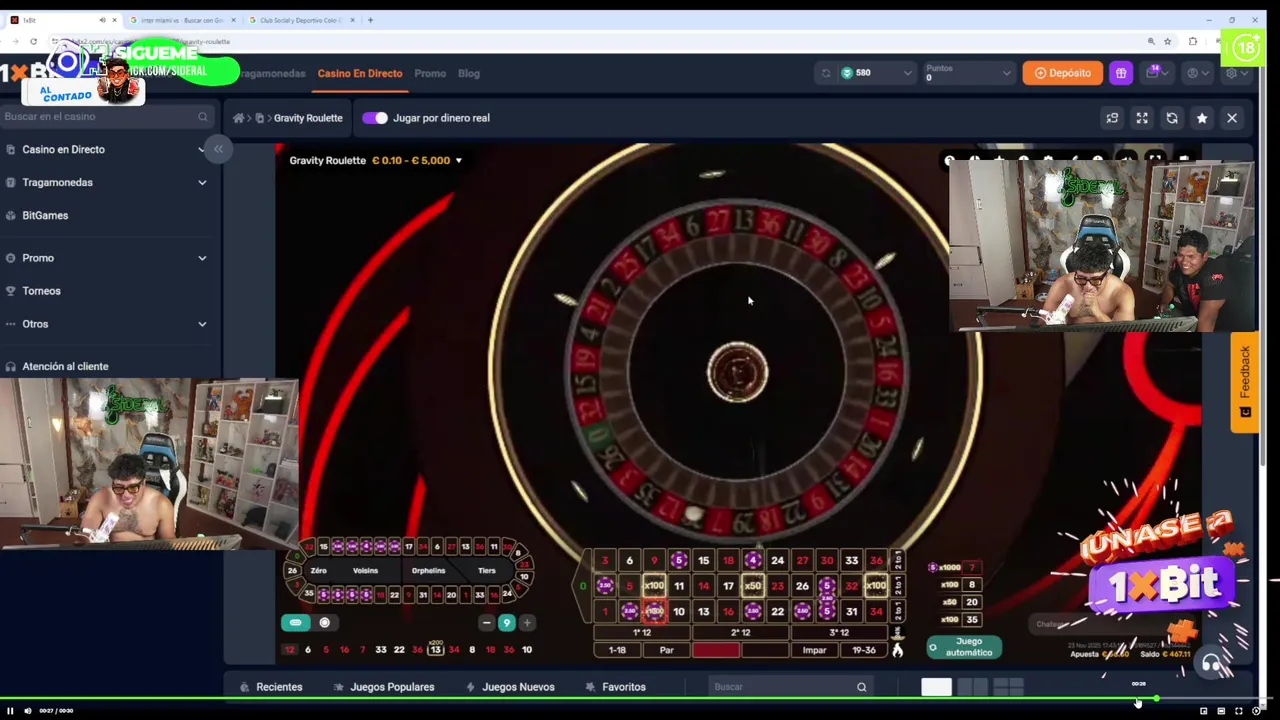Open game in separate mini window
The image size is (1280, 720).
(x=1112, y=118)
